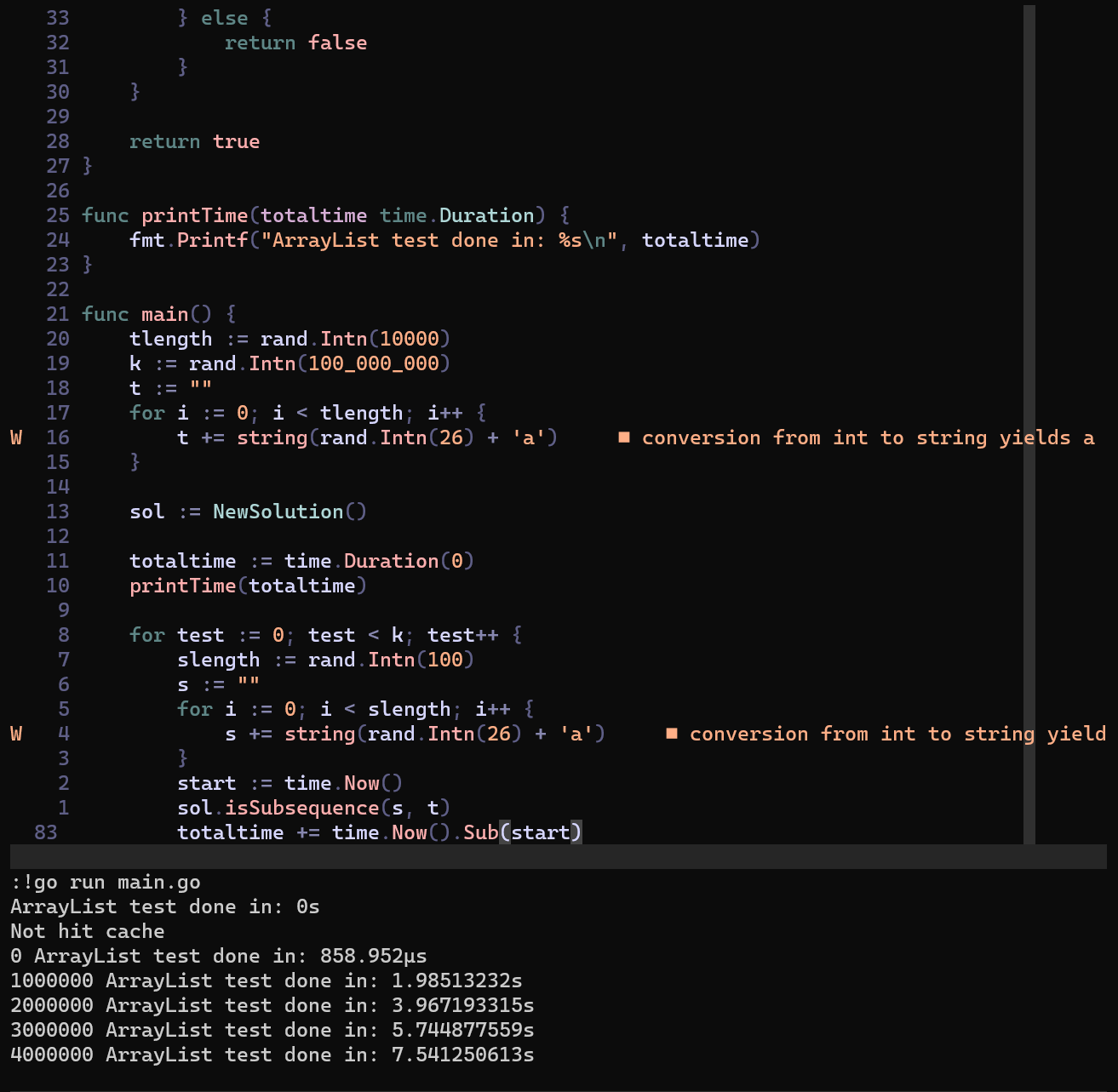The width and height of the screenshot is (1118, 1092).
Task: Click the orange diagnostic square on line 16
Action: coord(624,437)
